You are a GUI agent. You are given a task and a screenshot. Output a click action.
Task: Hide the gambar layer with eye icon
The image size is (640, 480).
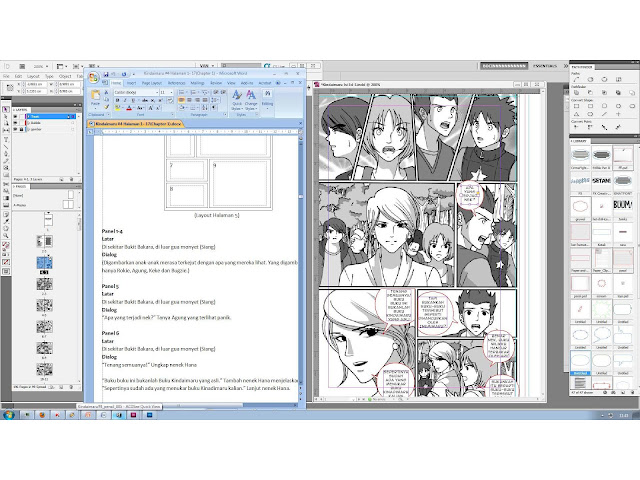[x=16, y=129]
